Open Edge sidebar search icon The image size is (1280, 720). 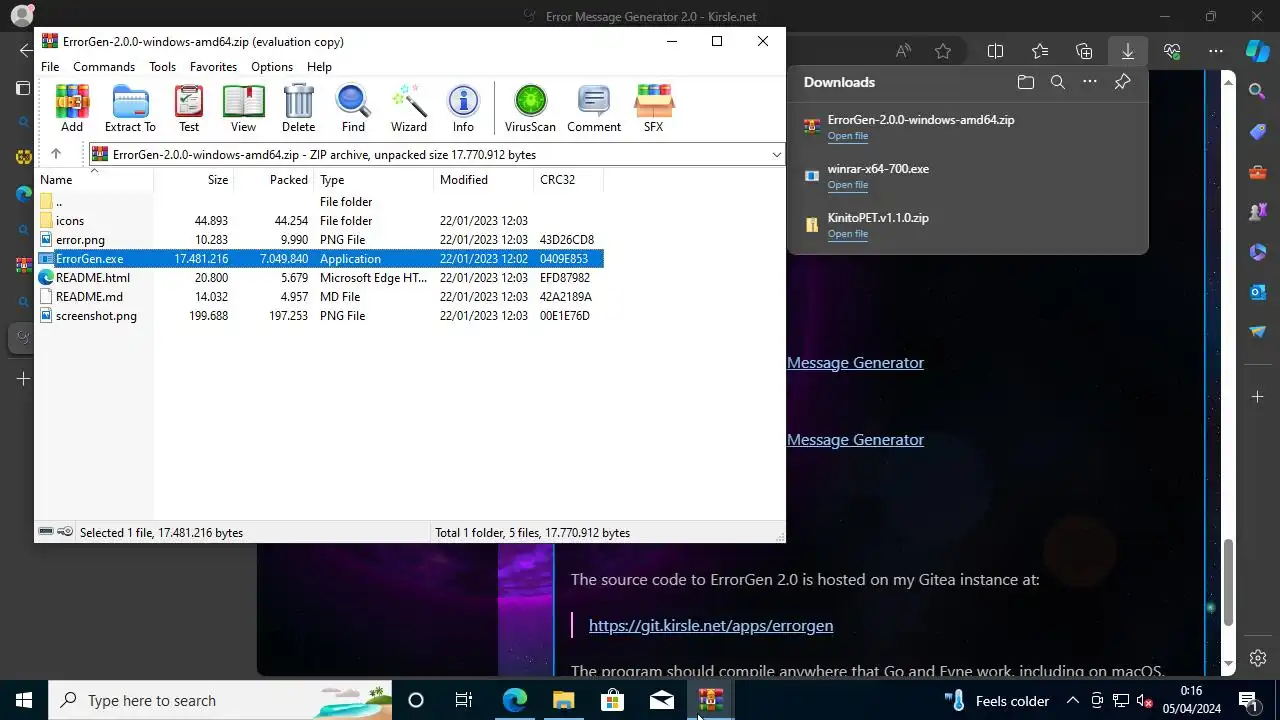1257,91
